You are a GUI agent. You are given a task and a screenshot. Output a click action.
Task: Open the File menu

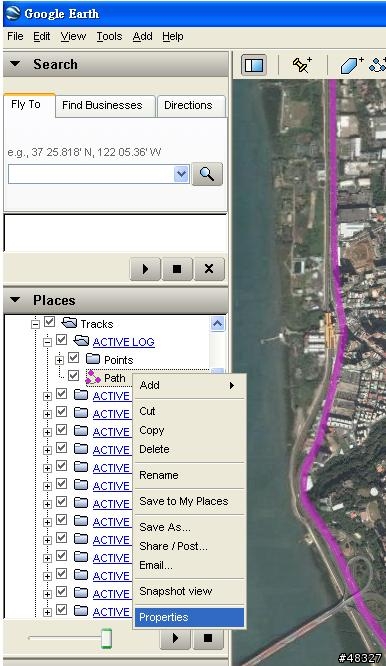coord(15,37)
